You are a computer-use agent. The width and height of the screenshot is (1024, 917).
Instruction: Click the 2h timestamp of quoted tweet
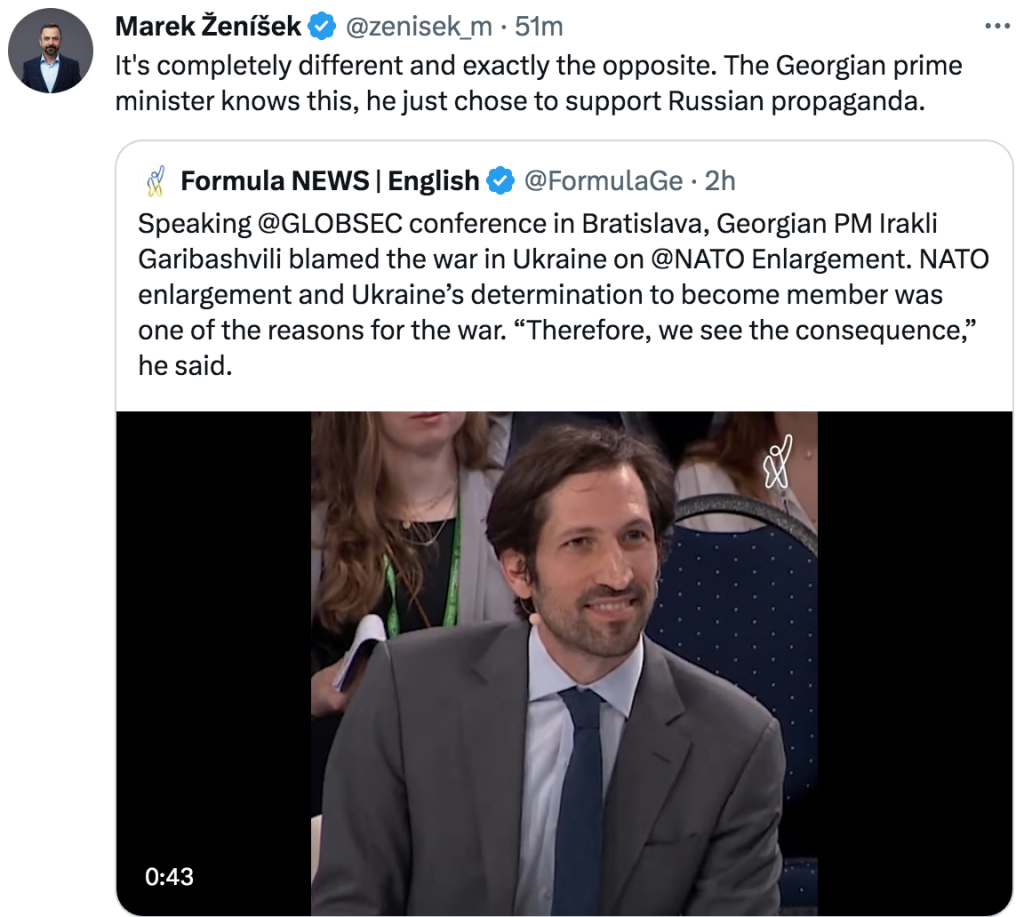[x=720, y=181]
